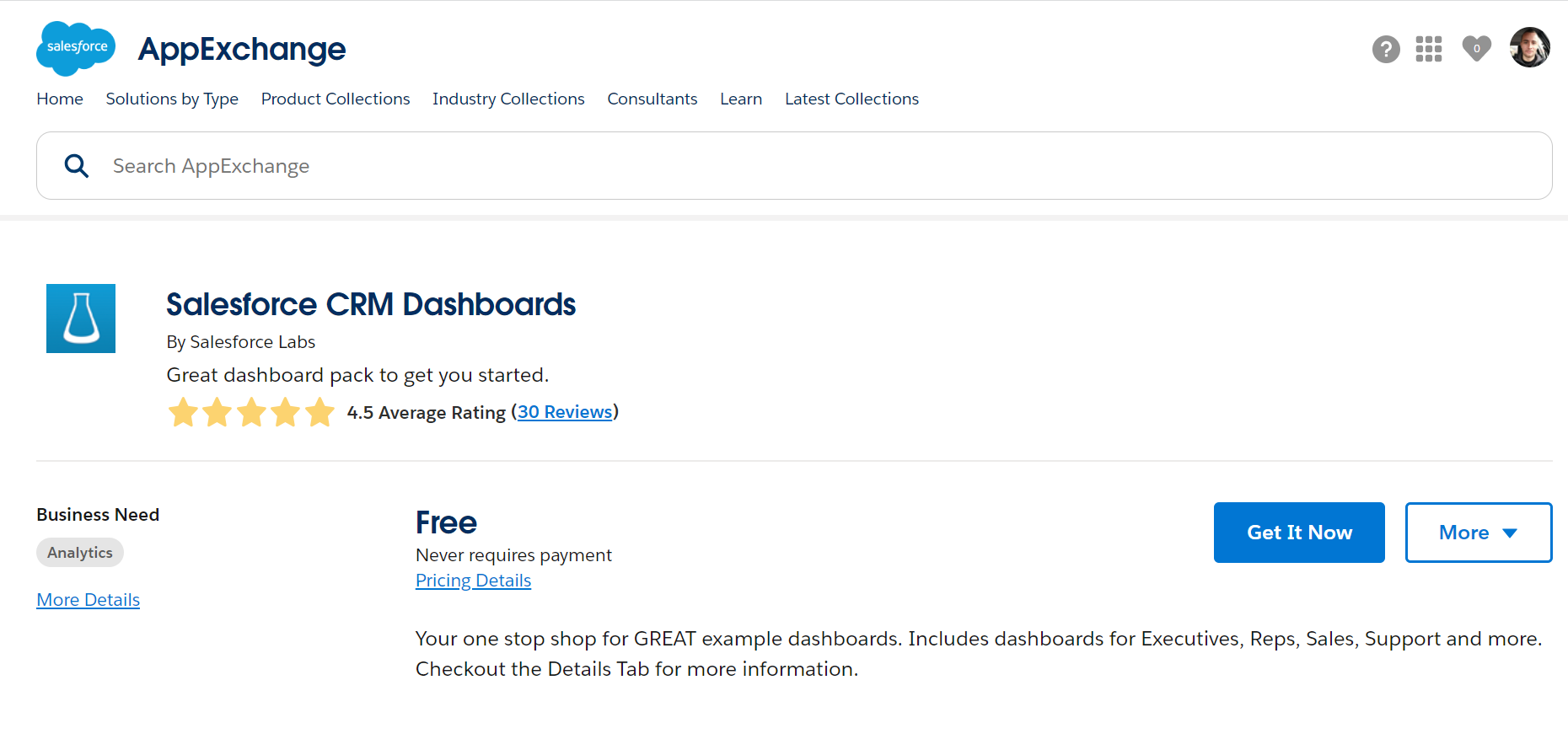Screen dimensions: 1568x739
Task: View Pricing Details
Action: coord(473,580)
